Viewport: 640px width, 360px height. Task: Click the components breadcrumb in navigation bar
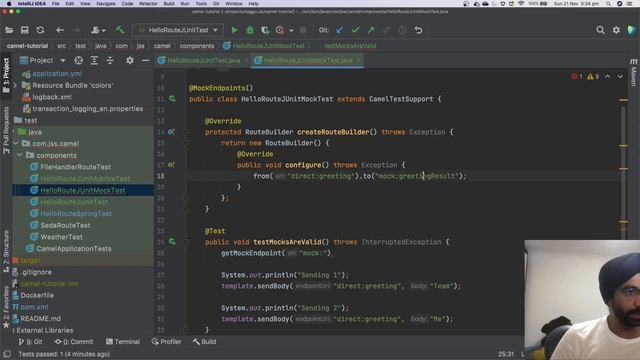pyautogui.click(x=197, y=46)
